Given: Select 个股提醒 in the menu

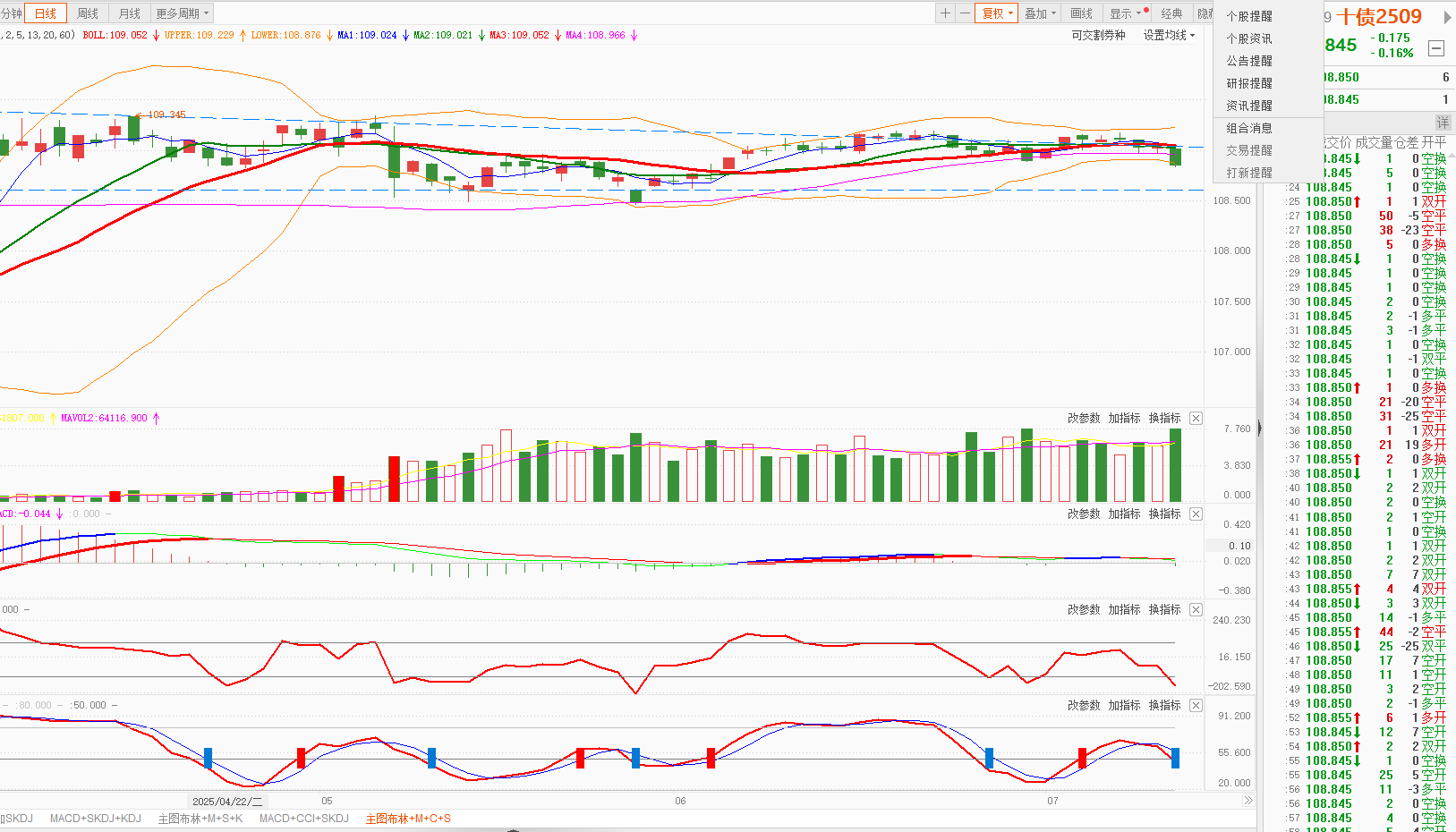Looking at the screenshot, I should pyautogui.click(x=1249, y=16).
